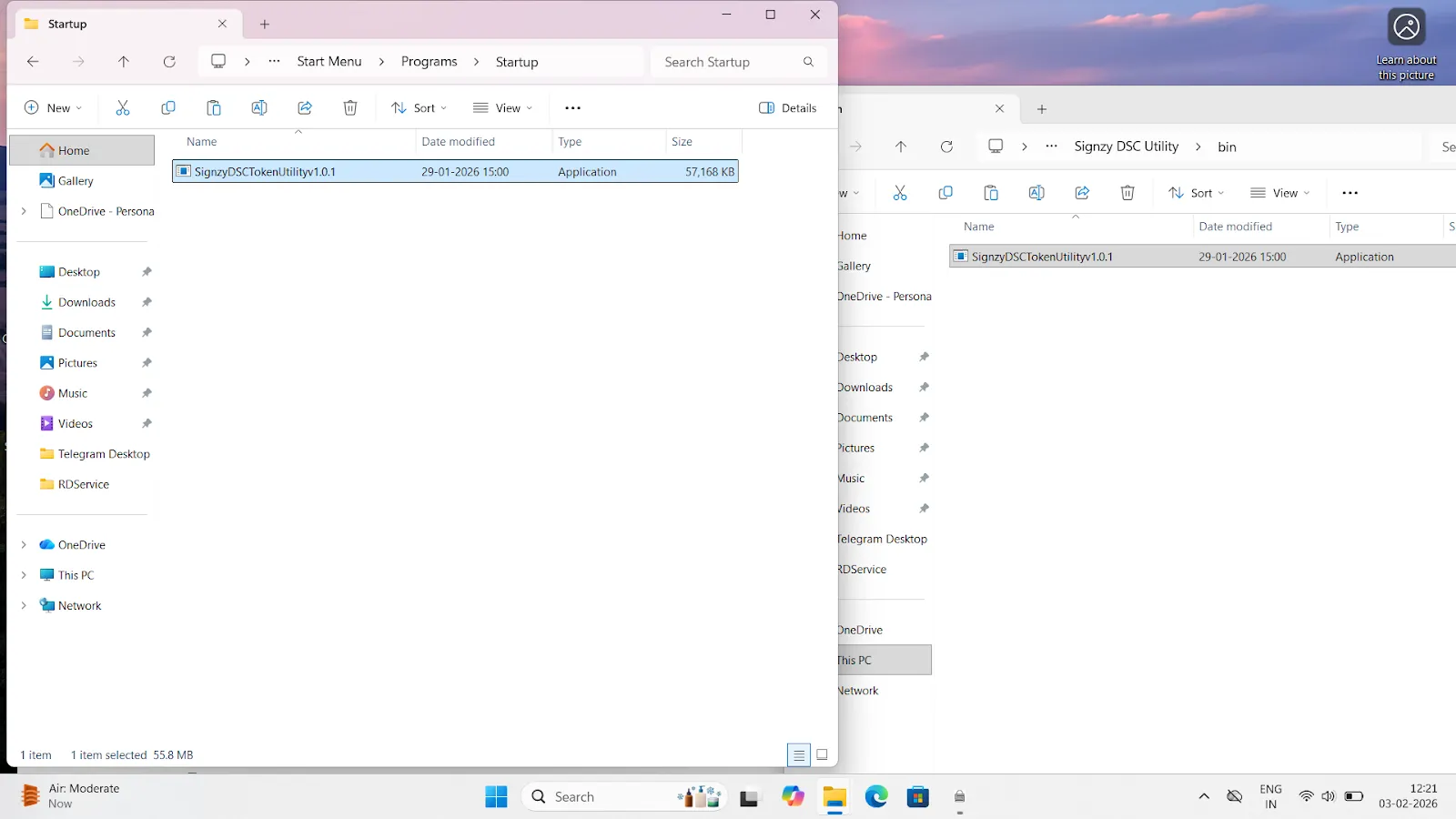Image resolution: width=1456 pixels, height=819 pixels.
Task: Open View dropdown in Startup window
Action: coord(503,108)
